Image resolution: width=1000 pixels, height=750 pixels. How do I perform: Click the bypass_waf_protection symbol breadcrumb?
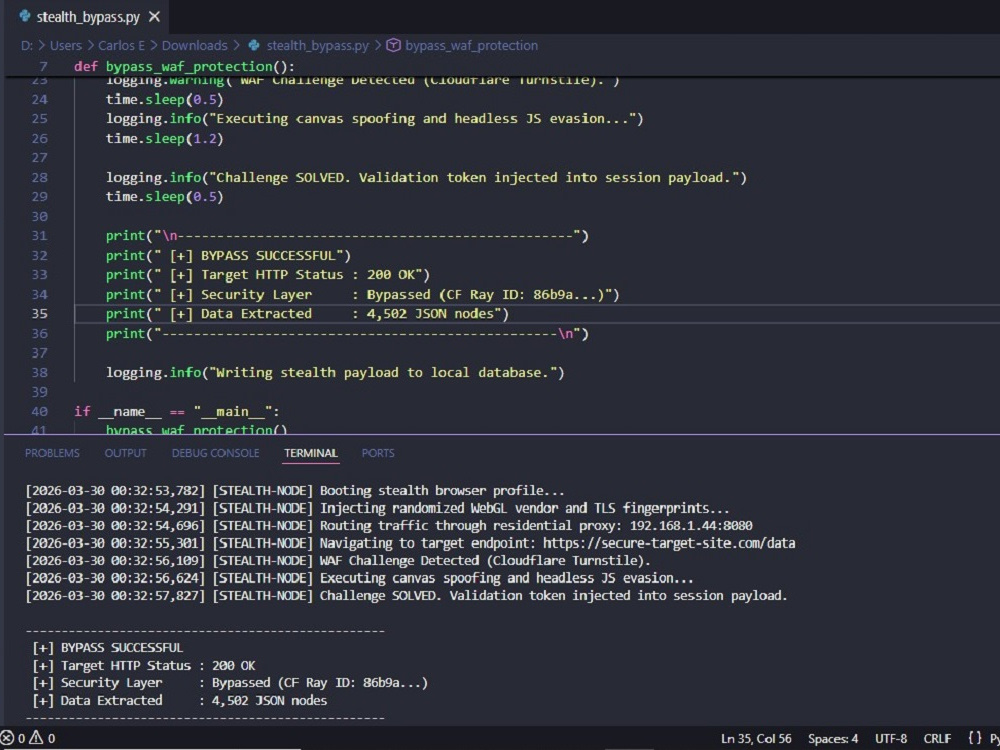point(471,45)
